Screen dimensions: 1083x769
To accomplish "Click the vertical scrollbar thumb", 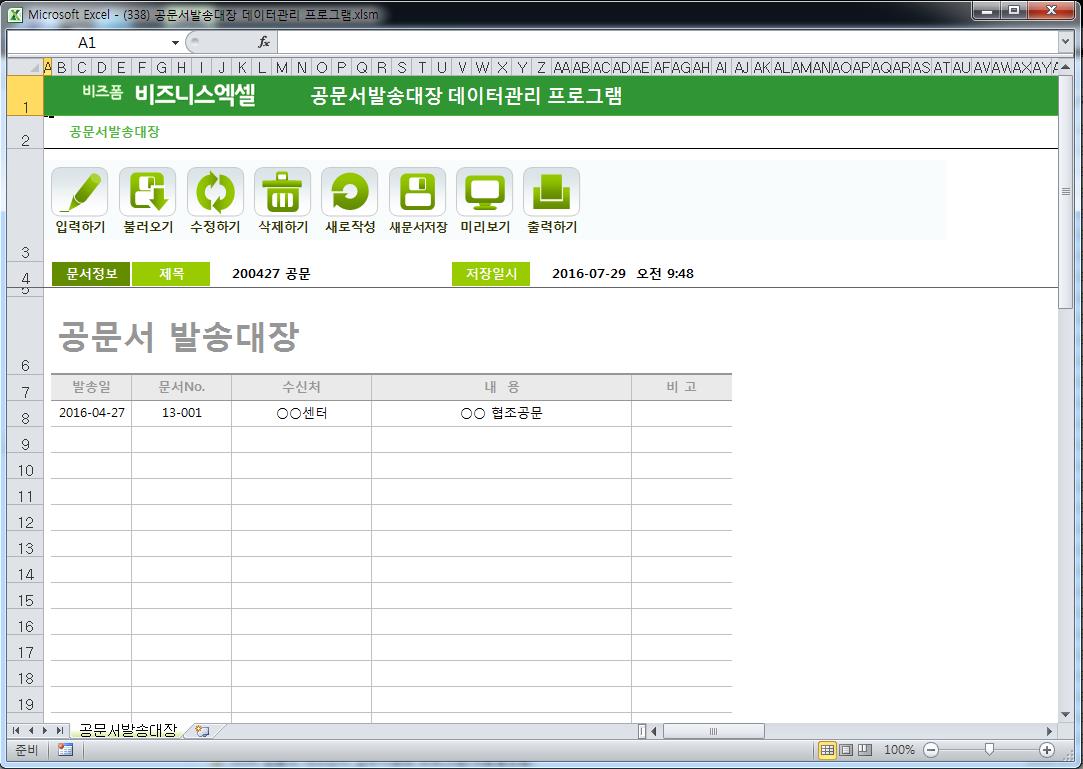I will click(1065, 191).
